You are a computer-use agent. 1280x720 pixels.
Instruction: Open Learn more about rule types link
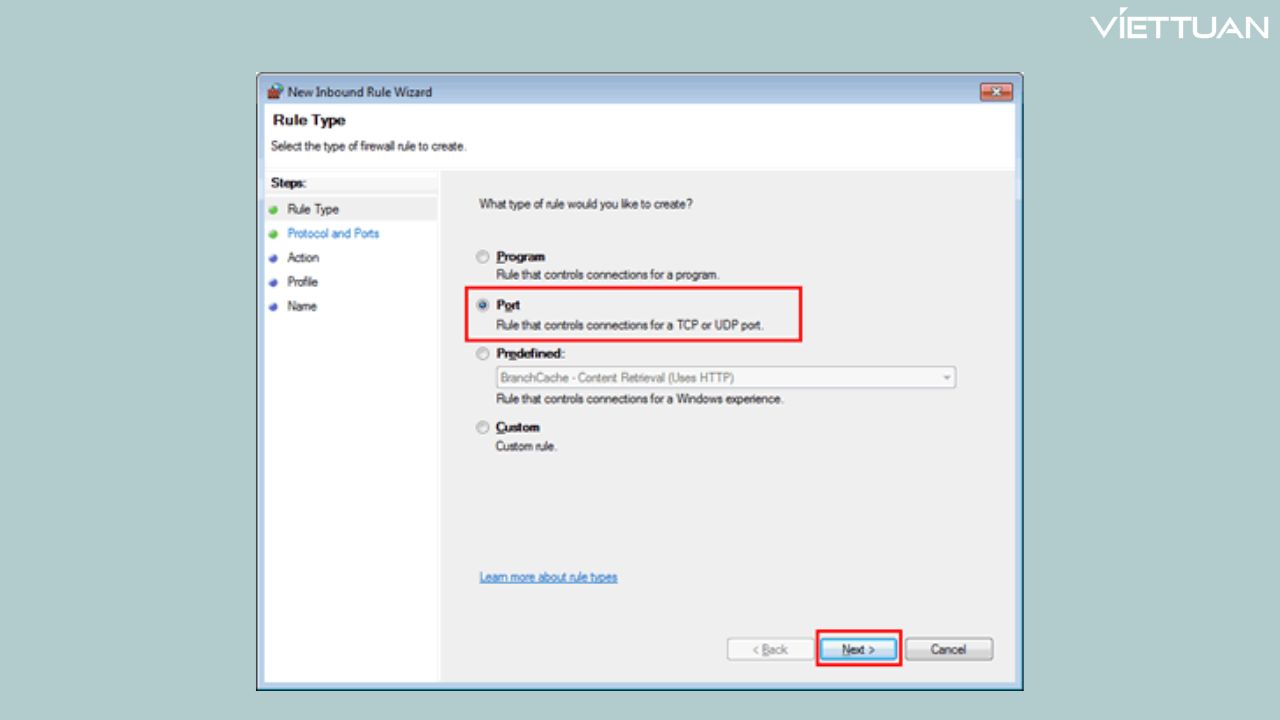pyautogui.click(x=548, y=577)
